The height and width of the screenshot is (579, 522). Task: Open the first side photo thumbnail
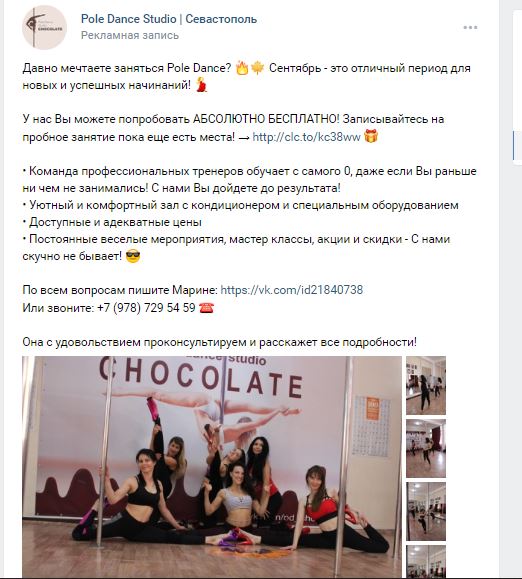click(426, 386)
